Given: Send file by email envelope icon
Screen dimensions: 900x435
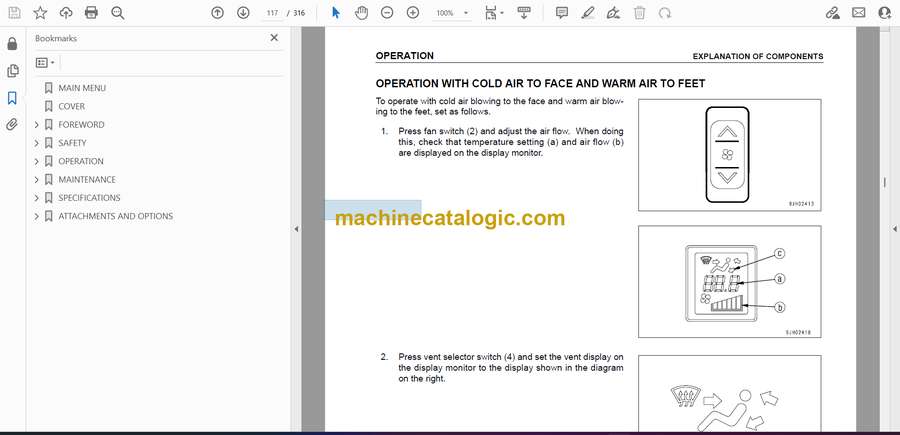Looking at the screenshot, I should click(x=859, y=13).
